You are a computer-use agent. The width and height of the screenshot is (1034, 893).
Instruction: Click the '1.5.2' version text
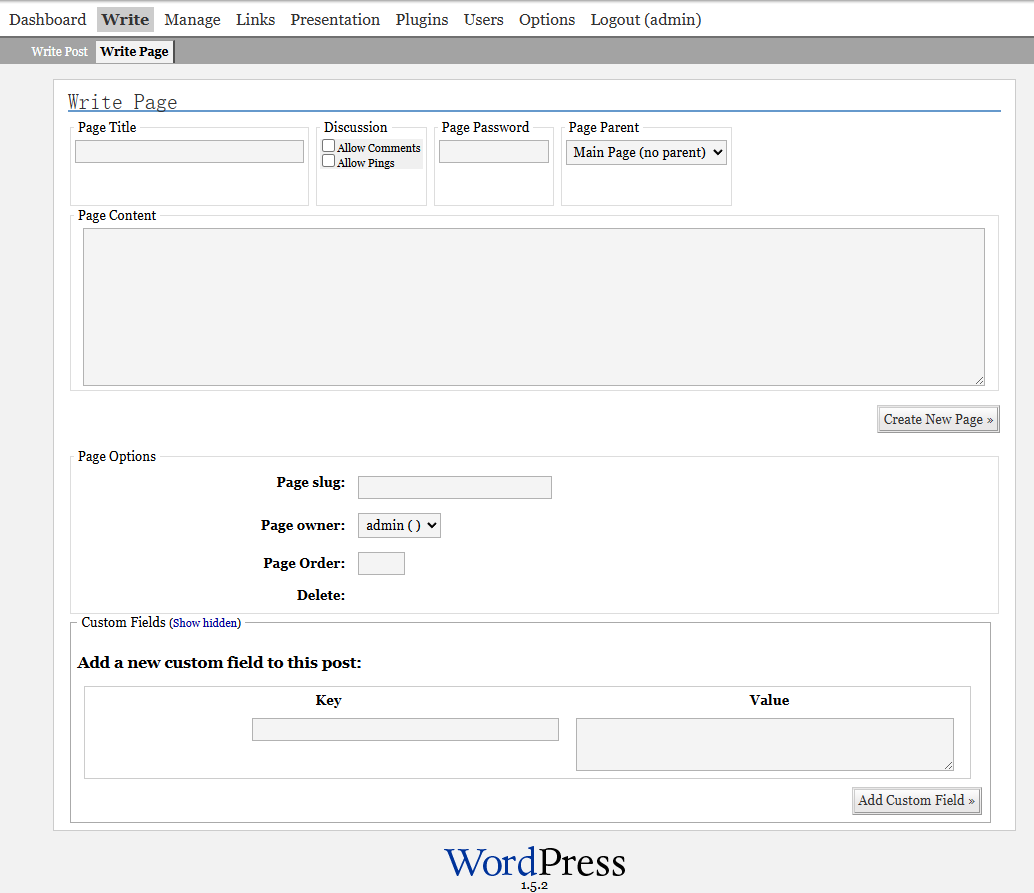534,886
